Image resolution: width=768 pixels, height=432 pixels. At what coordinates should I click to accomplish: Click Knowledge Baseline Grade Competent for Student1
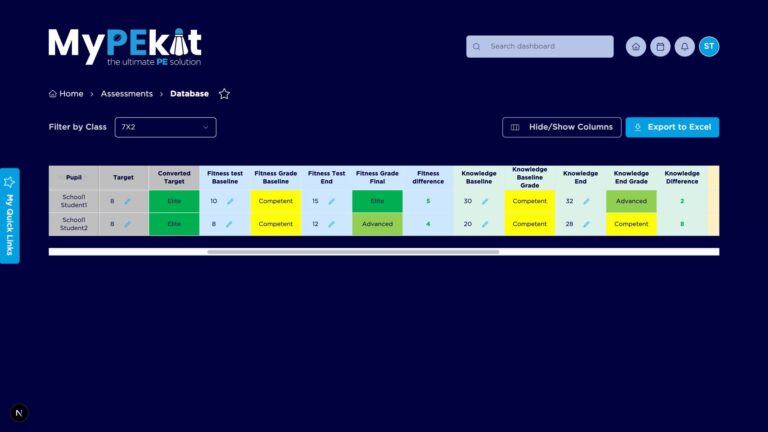coord(530,201)
